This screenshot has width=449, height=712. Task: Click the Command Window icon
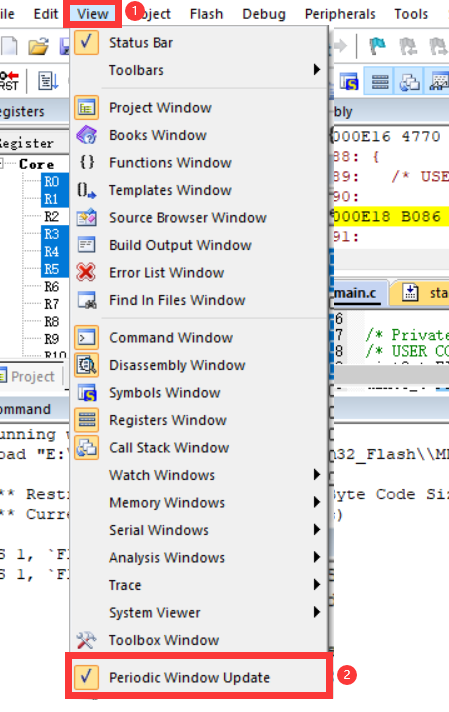86,338
